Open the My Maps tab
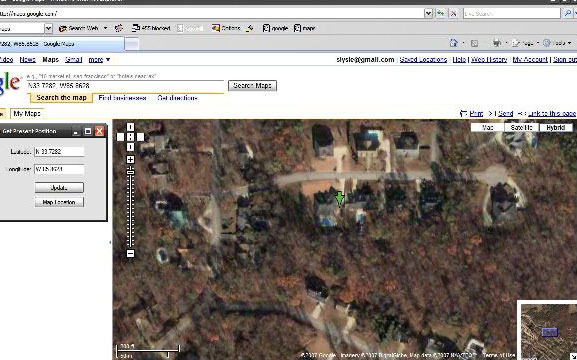 point(27,113)
